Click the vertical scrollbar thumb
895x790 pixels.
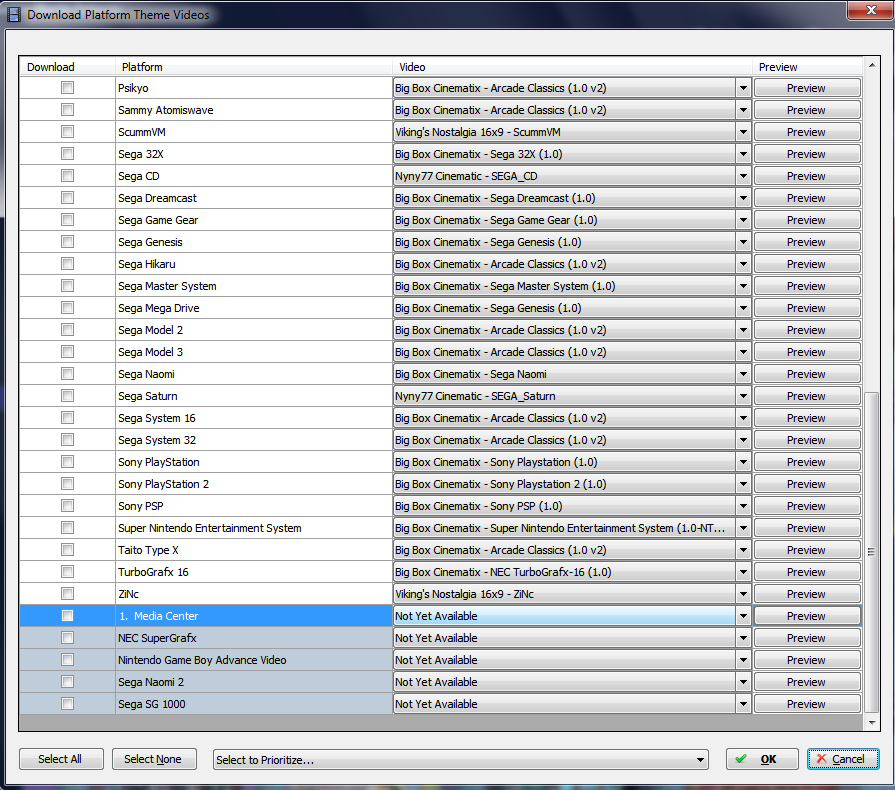[x=872, y=551]
